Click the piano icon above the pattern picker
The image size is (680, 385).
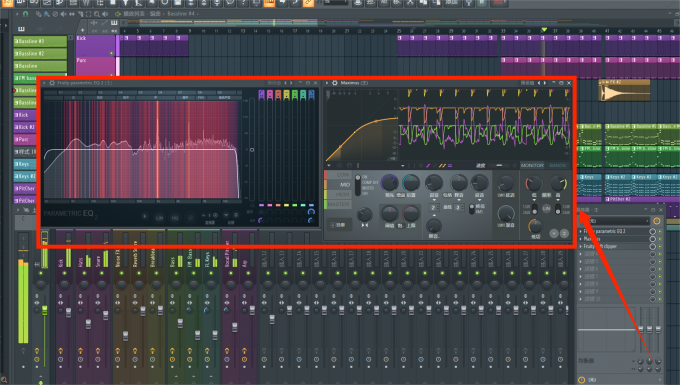point(21,29)
